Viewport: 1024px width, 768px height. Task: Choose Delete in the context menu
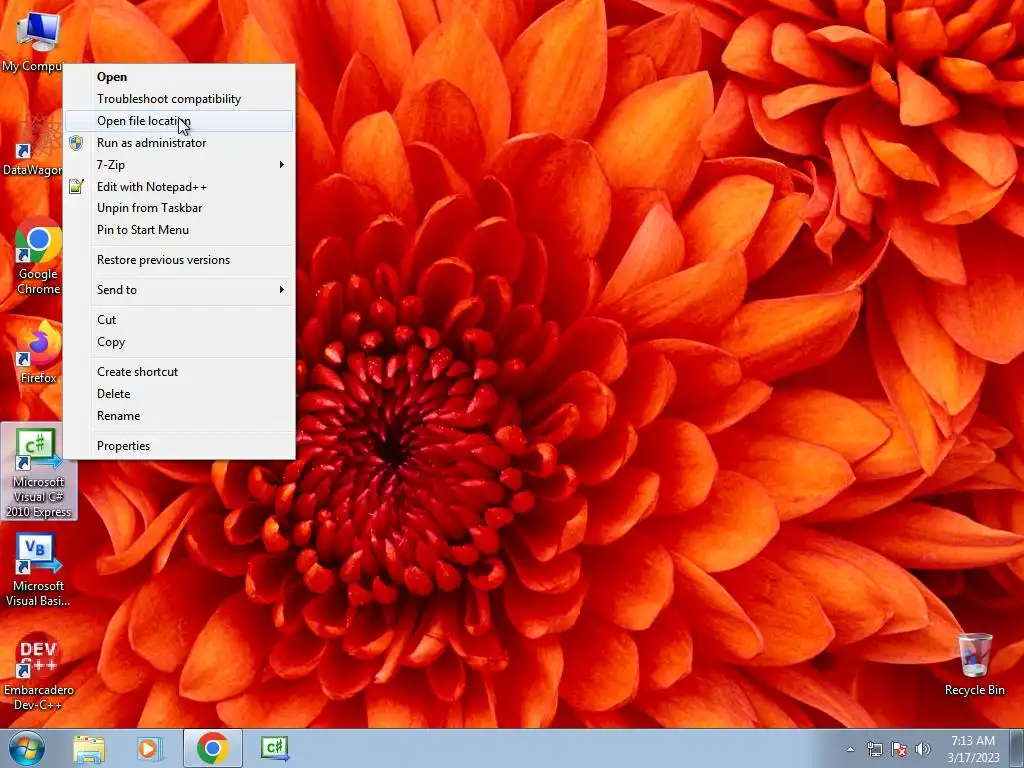click(x=179, y=394)
